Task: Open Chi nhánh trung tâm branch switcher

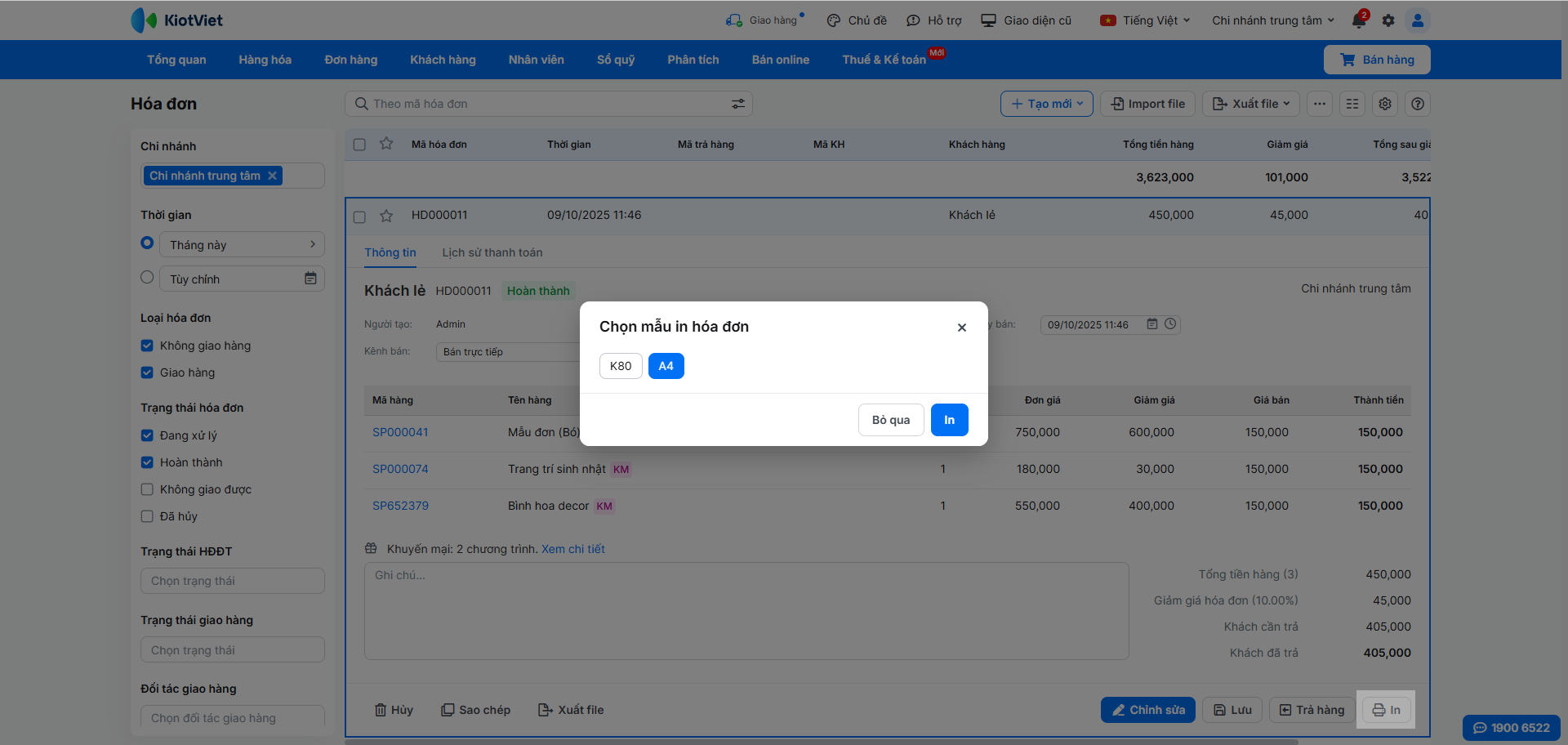Action: click(1273, 20)
